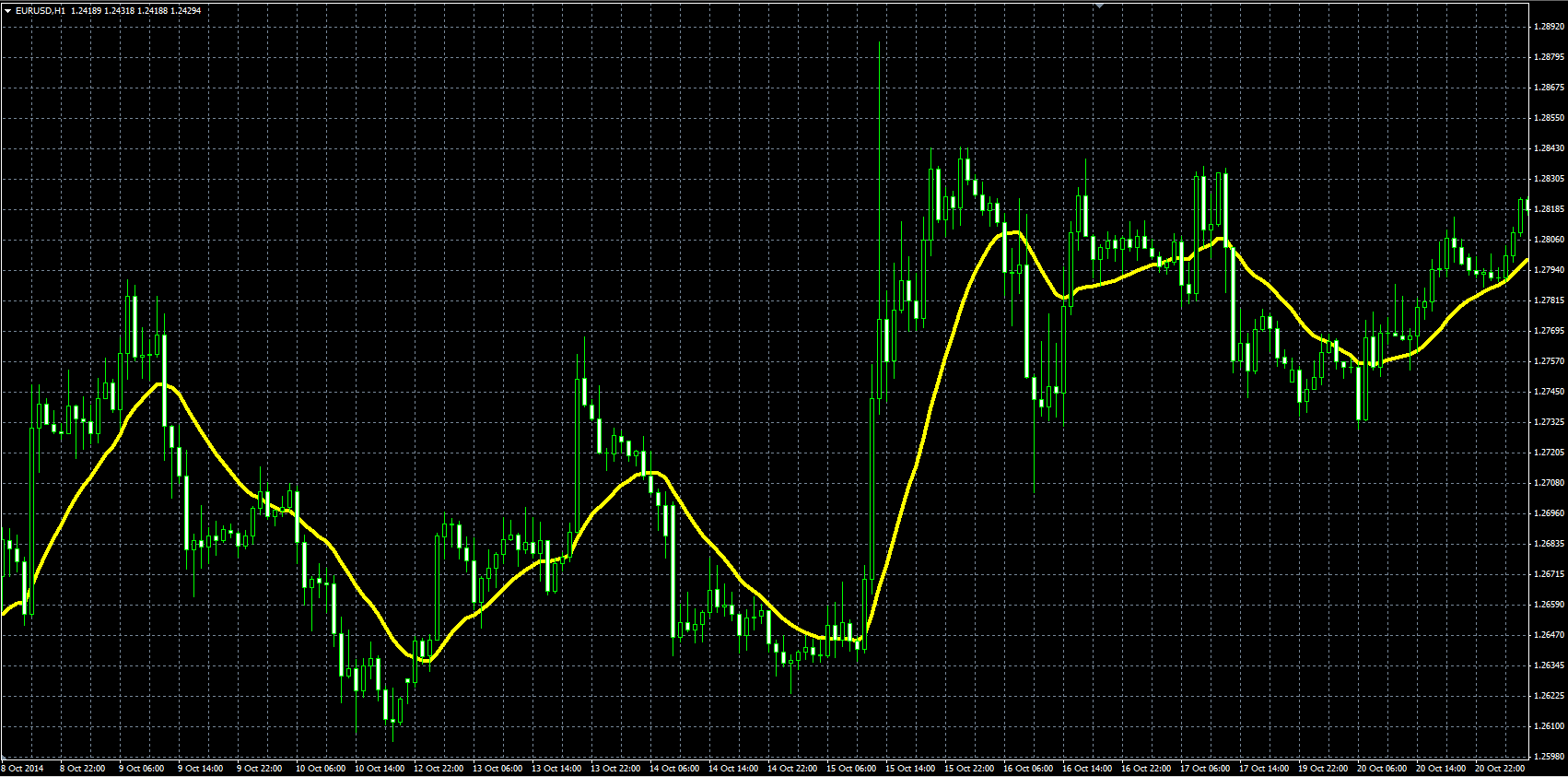Click price scale label 1.26835
The width and height of the screenshot is (1568, 777).
point(1550,544)
